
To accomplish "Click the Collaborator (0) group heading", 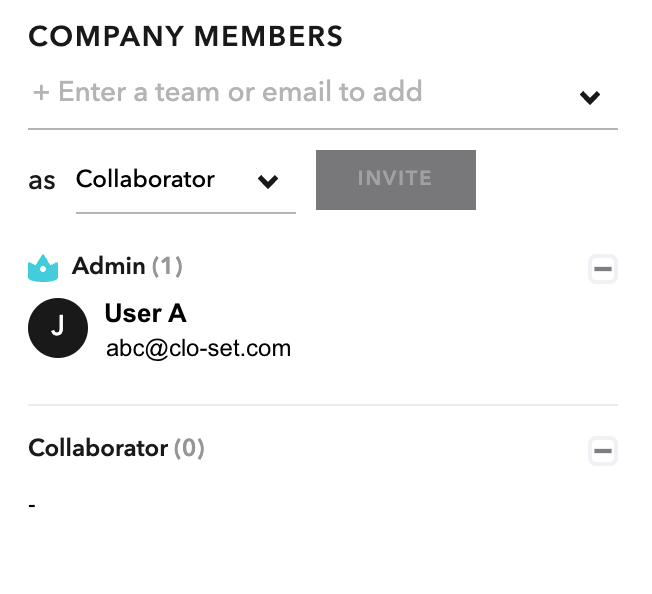I will tap(116, 448).
